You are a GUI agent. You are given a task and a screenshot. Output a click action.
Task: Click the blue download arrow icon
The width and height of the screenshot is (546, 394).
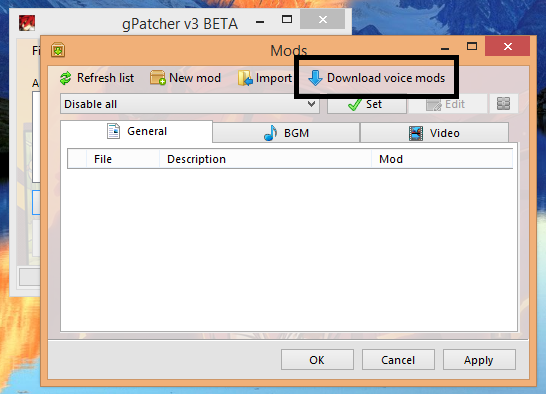point(315,78)
